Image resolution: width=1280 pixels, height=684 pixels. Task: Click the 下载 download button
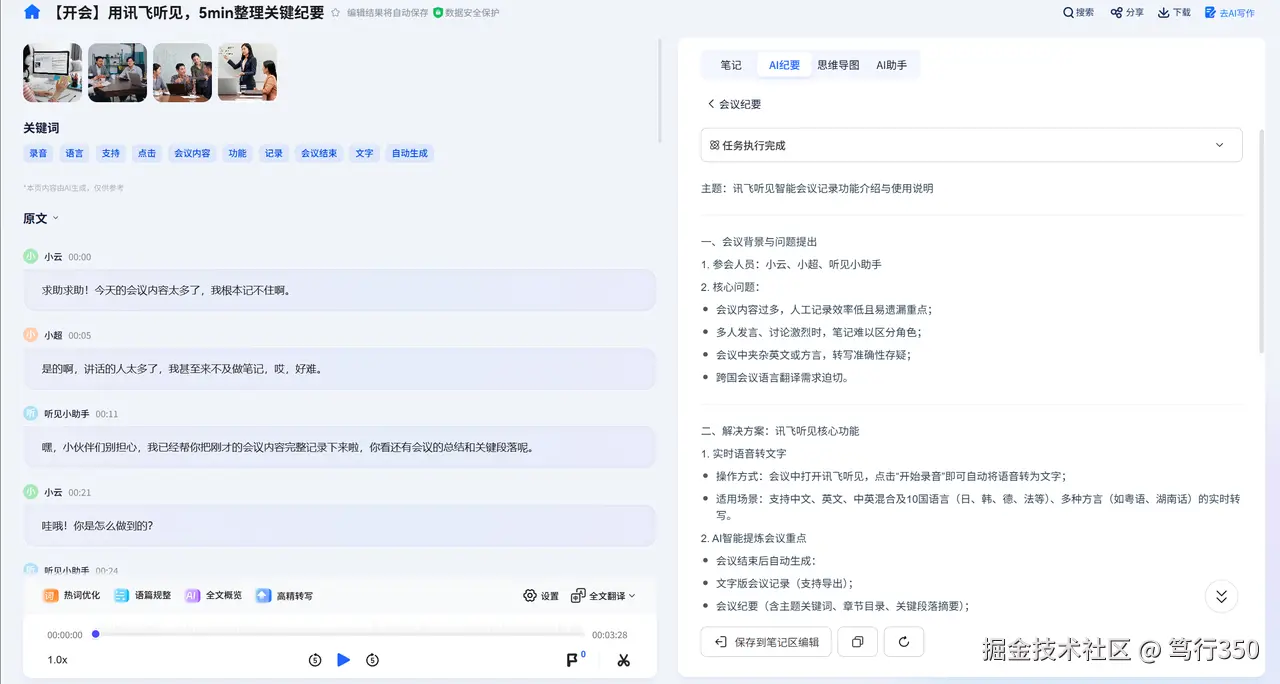pyautogui.click(x=1174, y=13)
